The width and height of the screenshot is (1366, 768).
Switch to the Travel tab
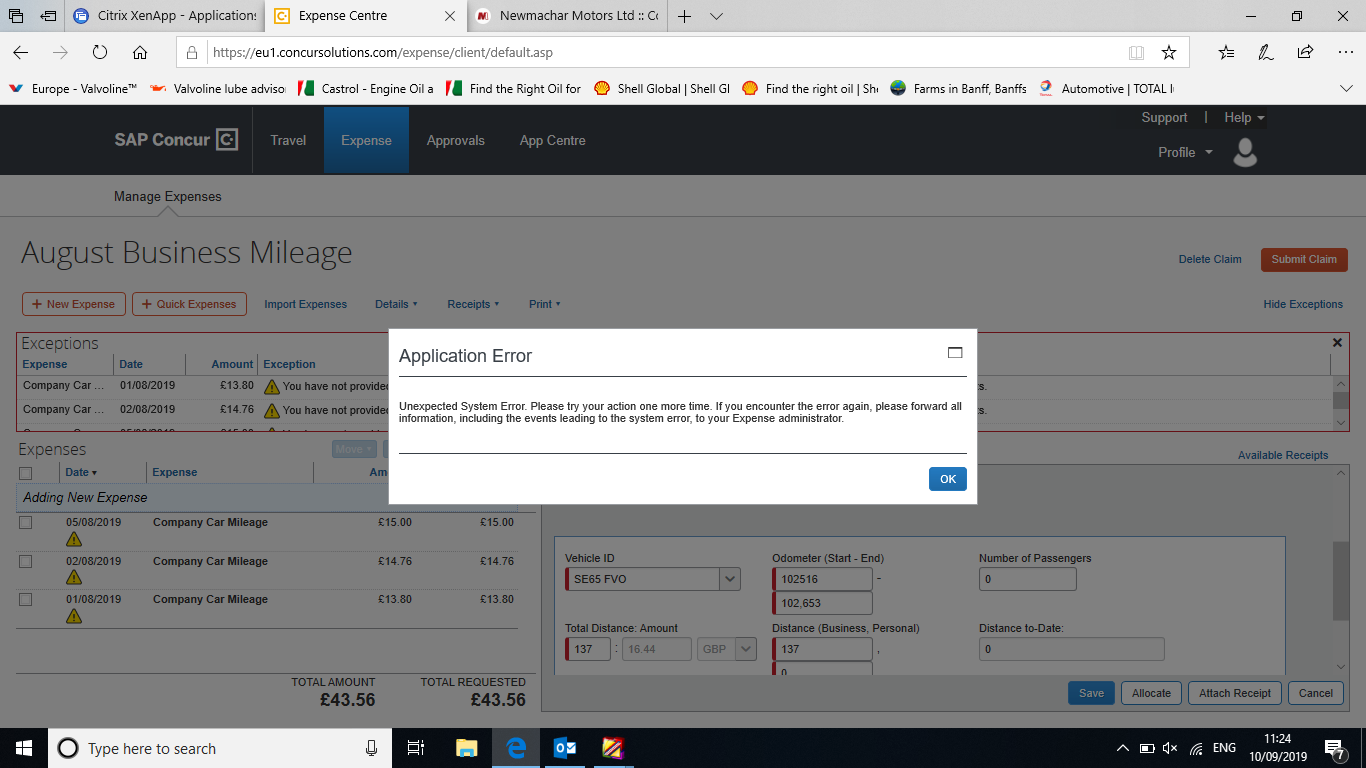click(x=288, y=141)
